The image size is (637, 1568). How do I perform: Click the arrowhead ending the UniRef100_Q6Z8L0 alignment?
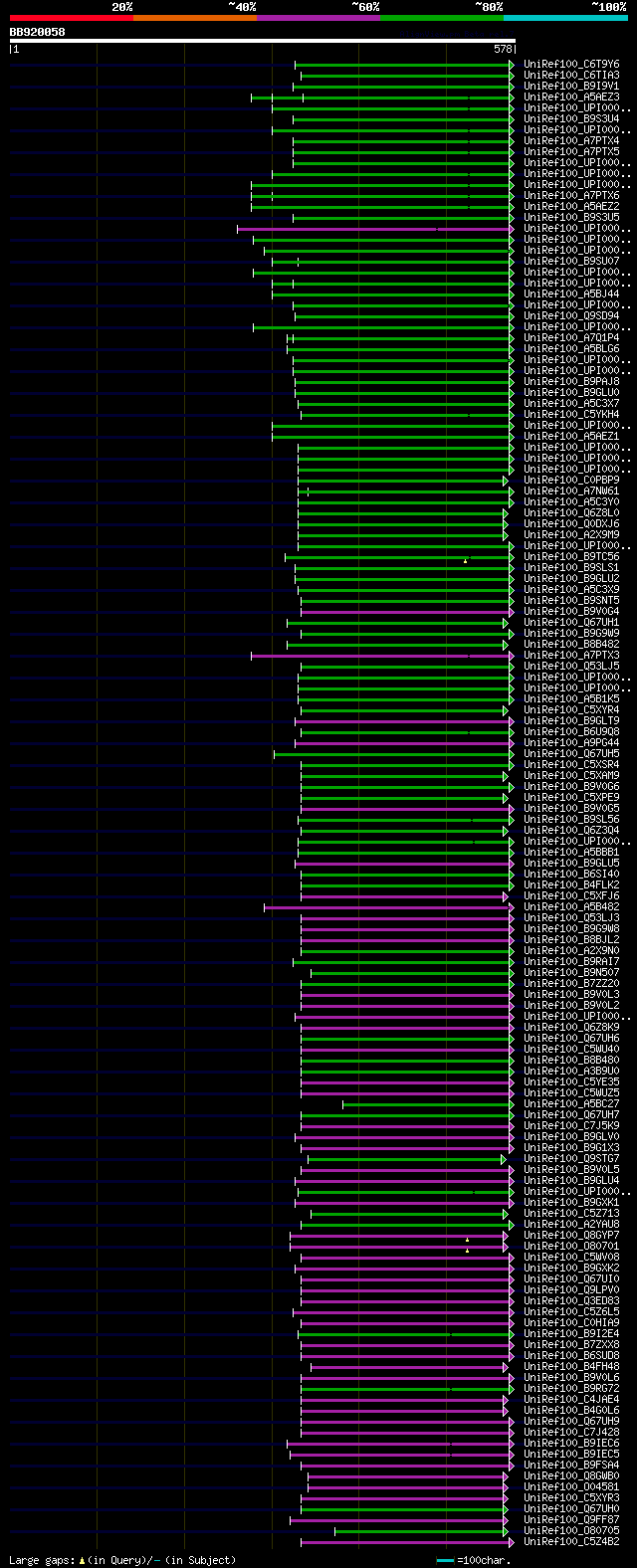coord(506,513)
